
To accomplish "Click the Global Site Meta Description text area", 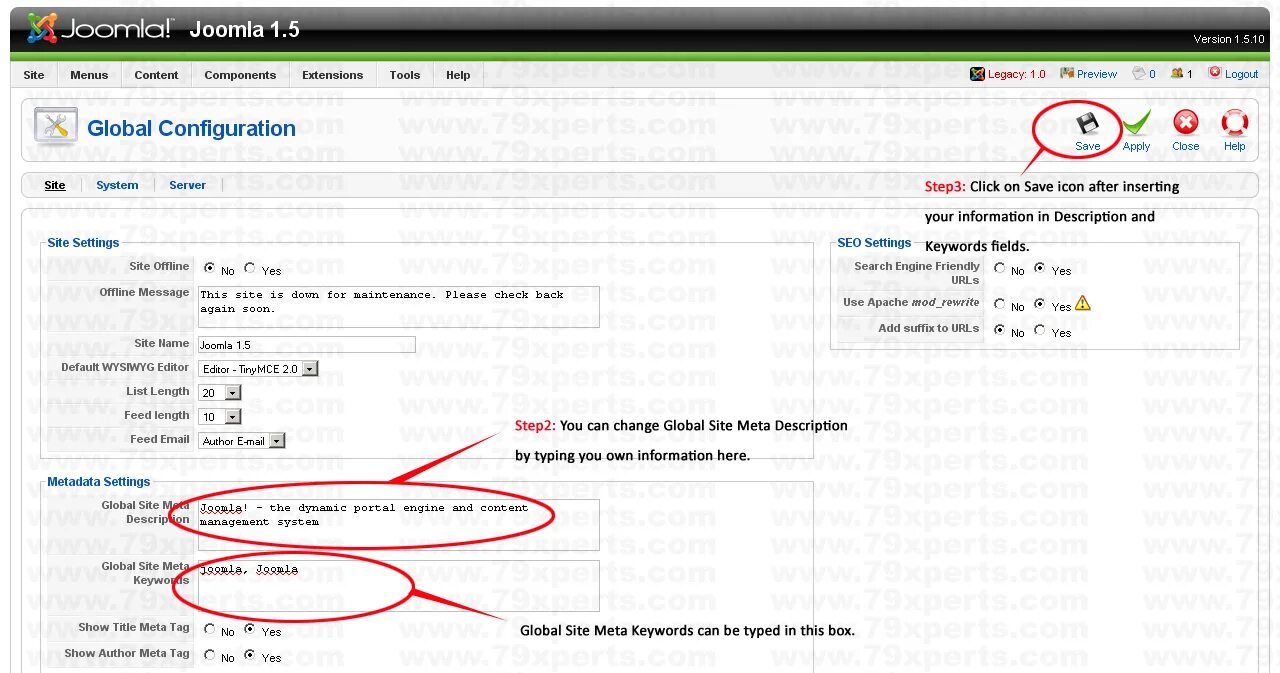I will (399, 525).
